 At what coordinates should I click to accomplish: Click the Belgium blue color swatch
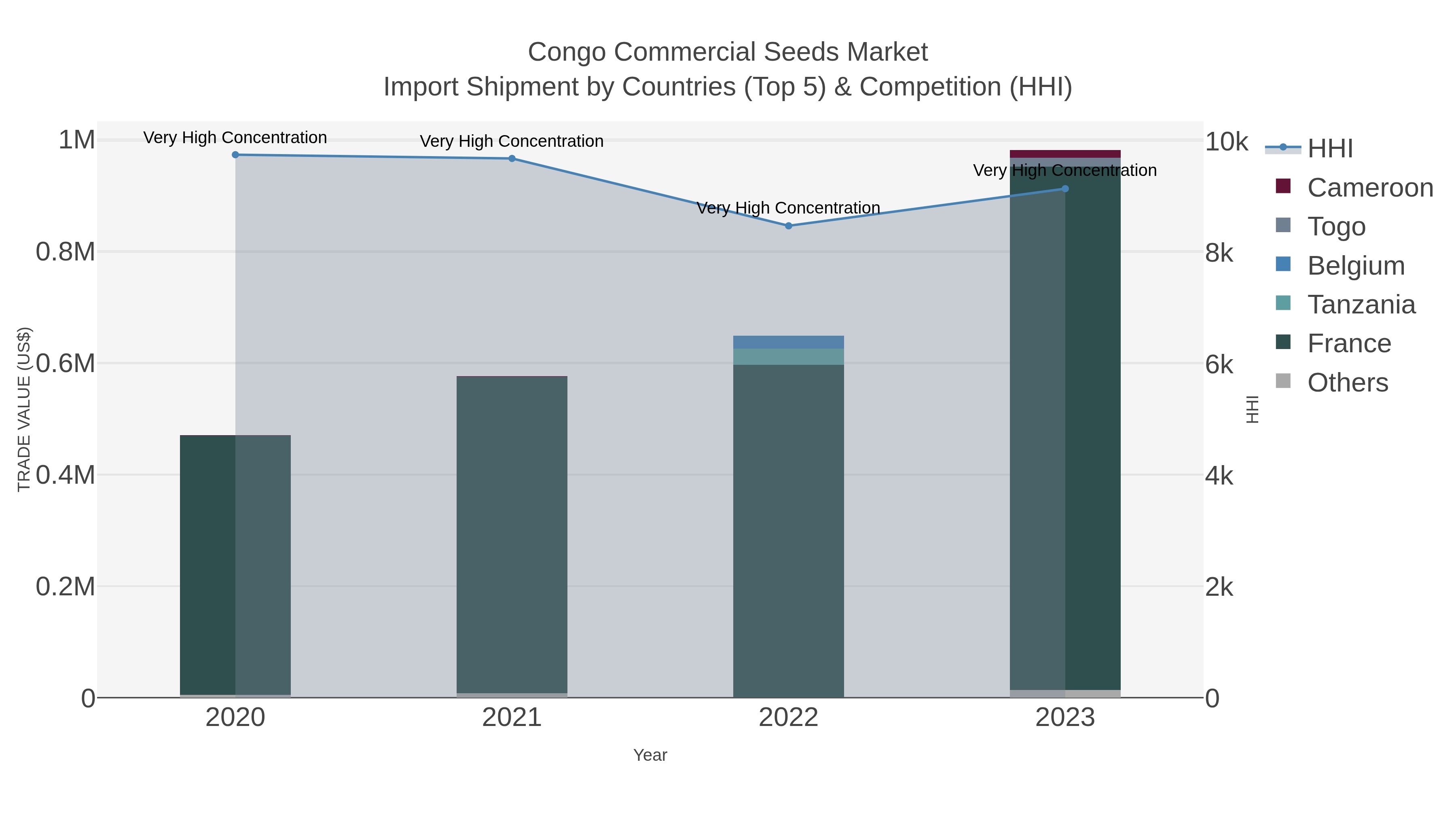click(x=1284, y=264)
